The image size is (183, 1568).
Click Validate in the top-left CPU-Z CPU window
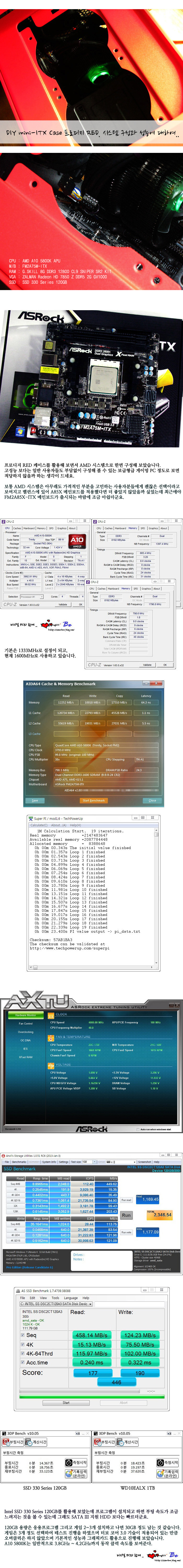point(63,604)
